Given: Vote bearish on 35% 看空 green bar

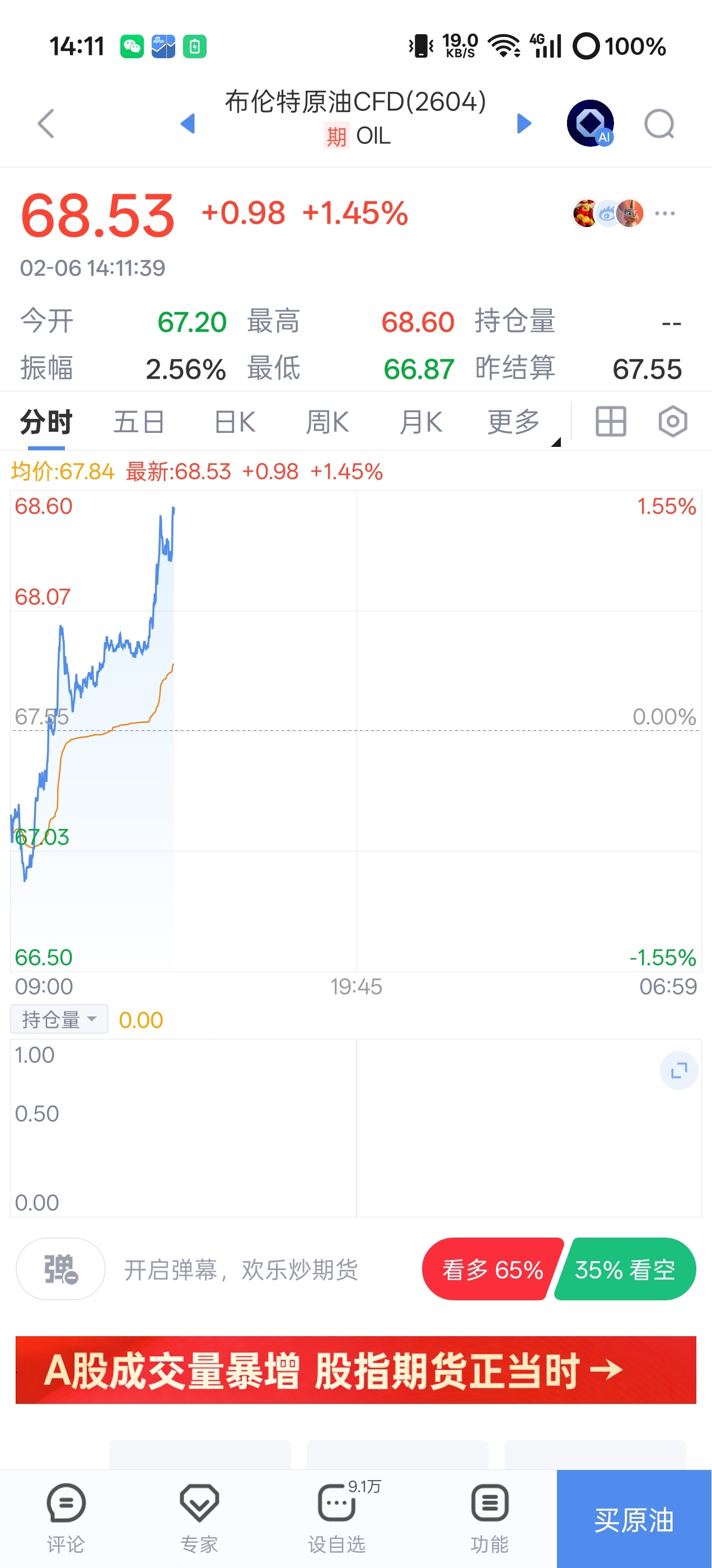Looking at the screenshot, I should 626,1270.
